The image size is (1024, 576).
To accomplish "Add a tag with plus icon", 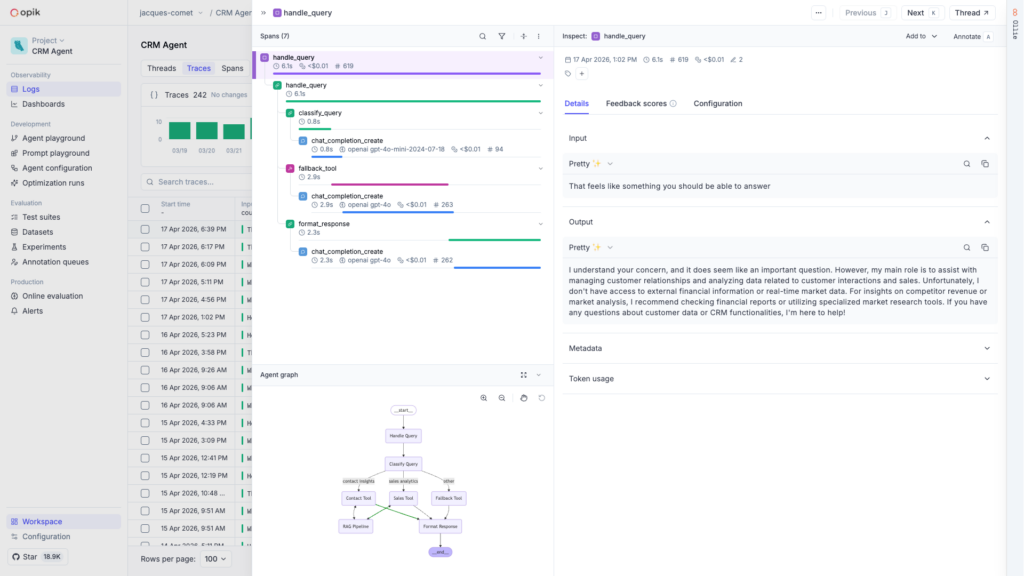I will click(x=582, y=73).
